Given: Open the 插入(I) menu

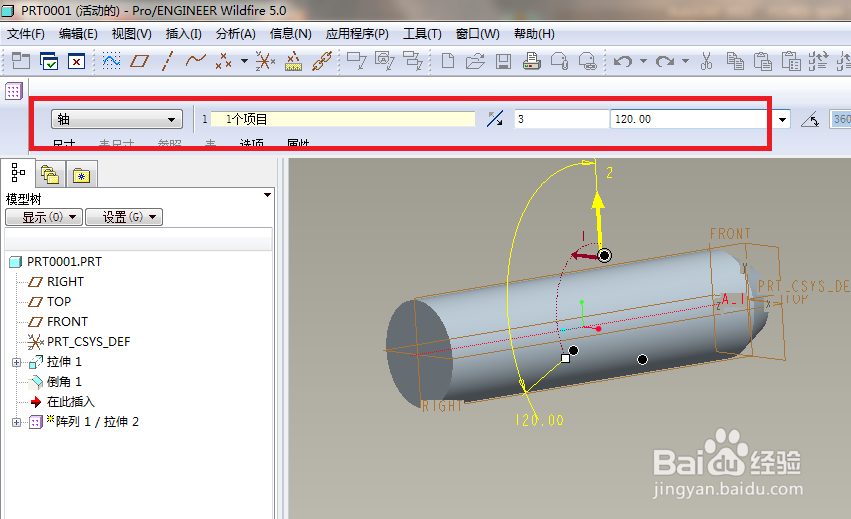Looking at the screenshot, I should coord(183,34).
